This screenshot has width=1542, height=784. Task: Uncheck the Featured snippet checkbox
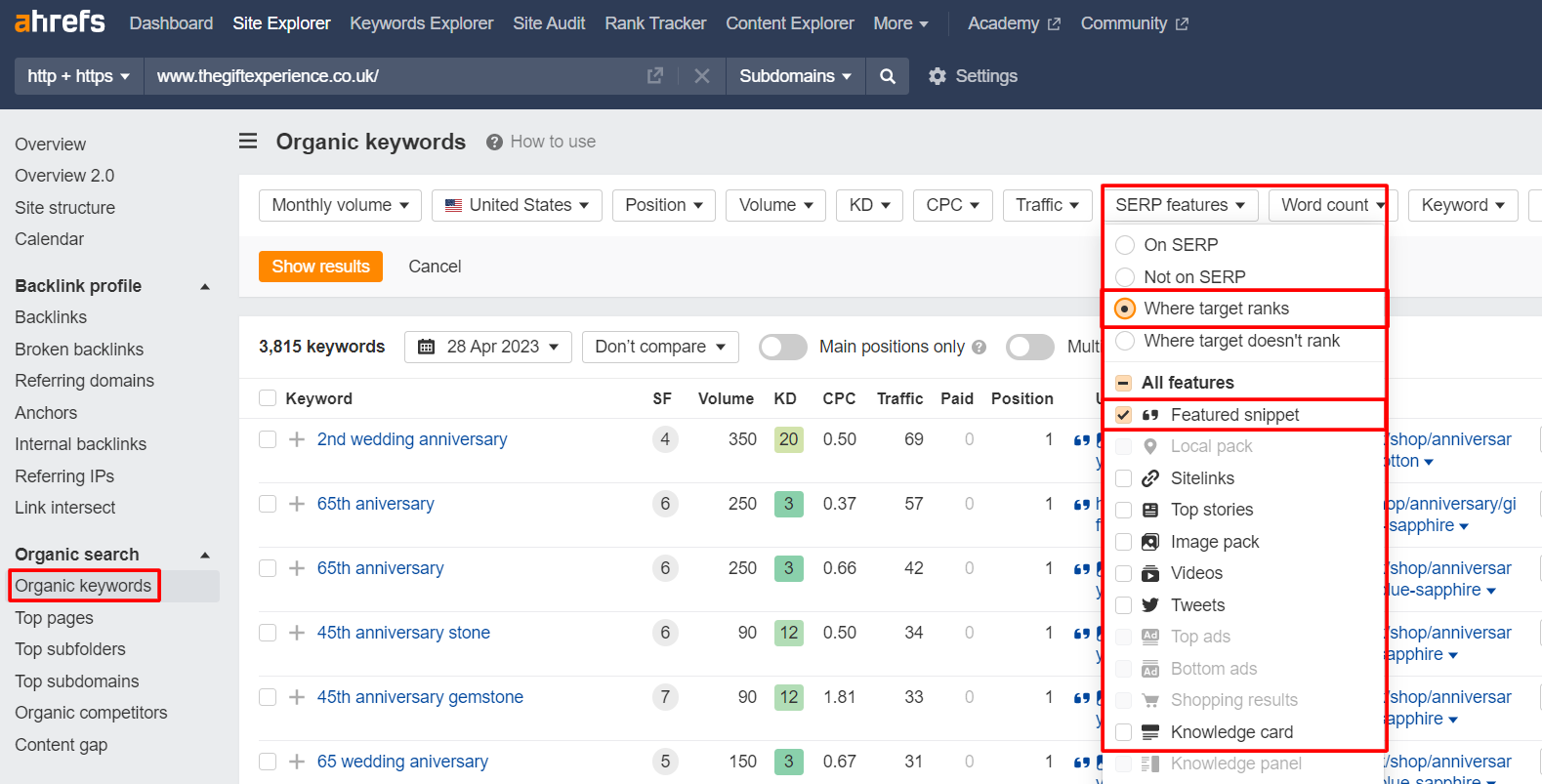pos(1124,415)
